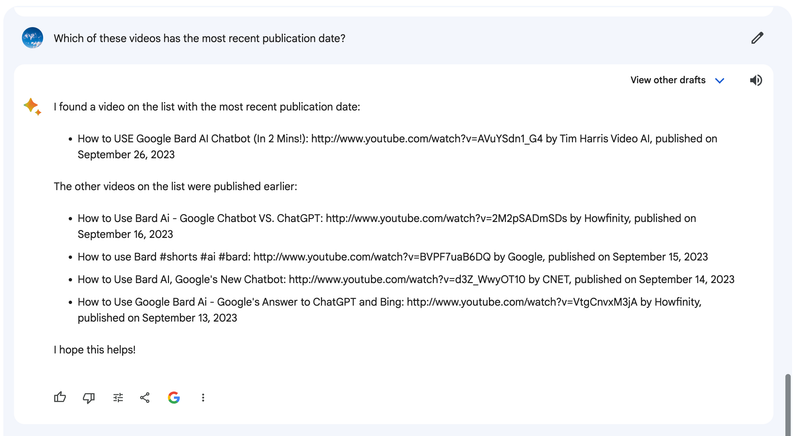Click 'published on September 14, 2023' text
The height and width of the screenshot is (436, 800).
click(x=655, y=279)
